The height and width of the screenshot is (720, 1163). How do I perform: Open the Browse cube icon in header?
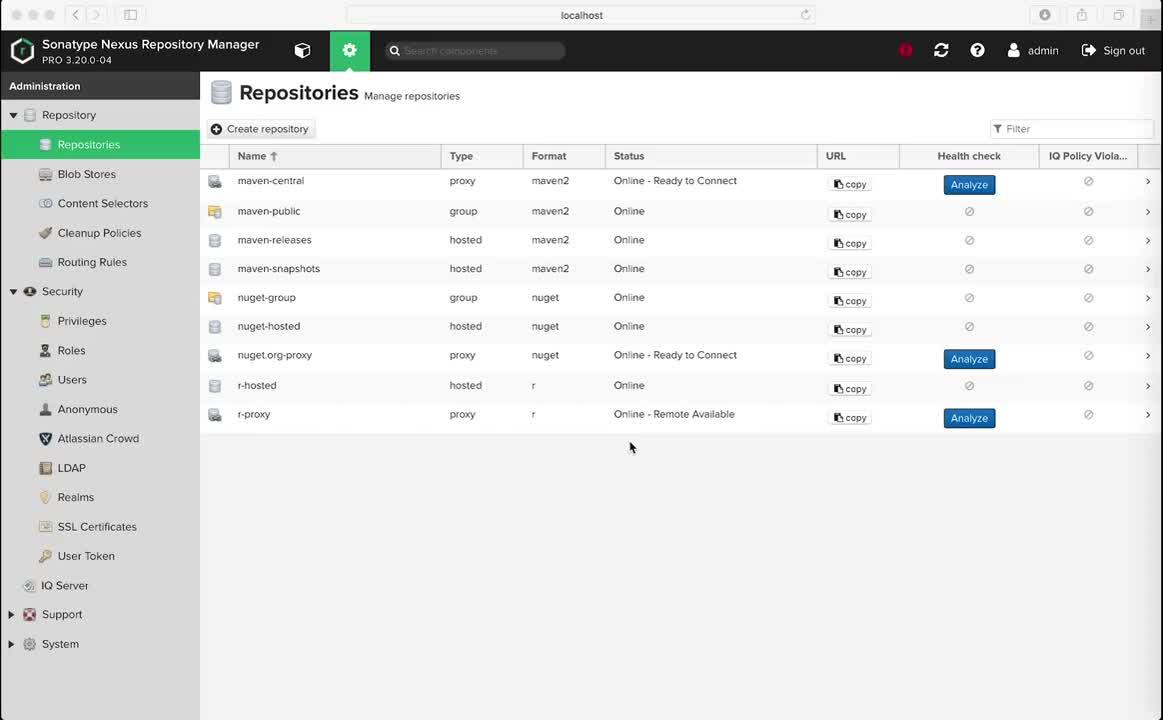click(302, 50)
